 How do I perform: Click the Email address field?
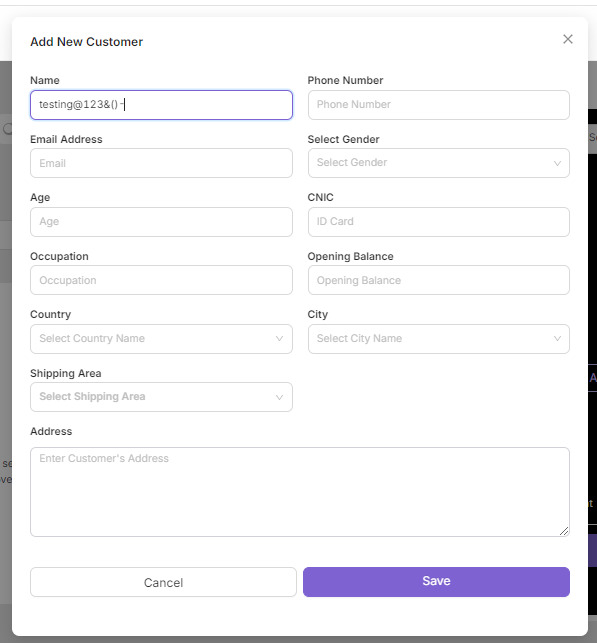point(161,163)
